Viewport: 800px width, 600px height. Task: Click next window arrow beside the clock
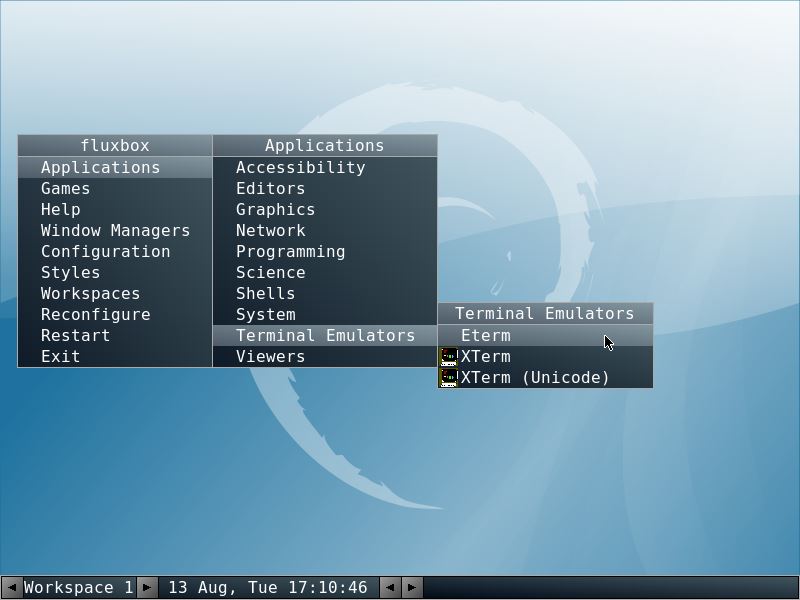(412, 587)
